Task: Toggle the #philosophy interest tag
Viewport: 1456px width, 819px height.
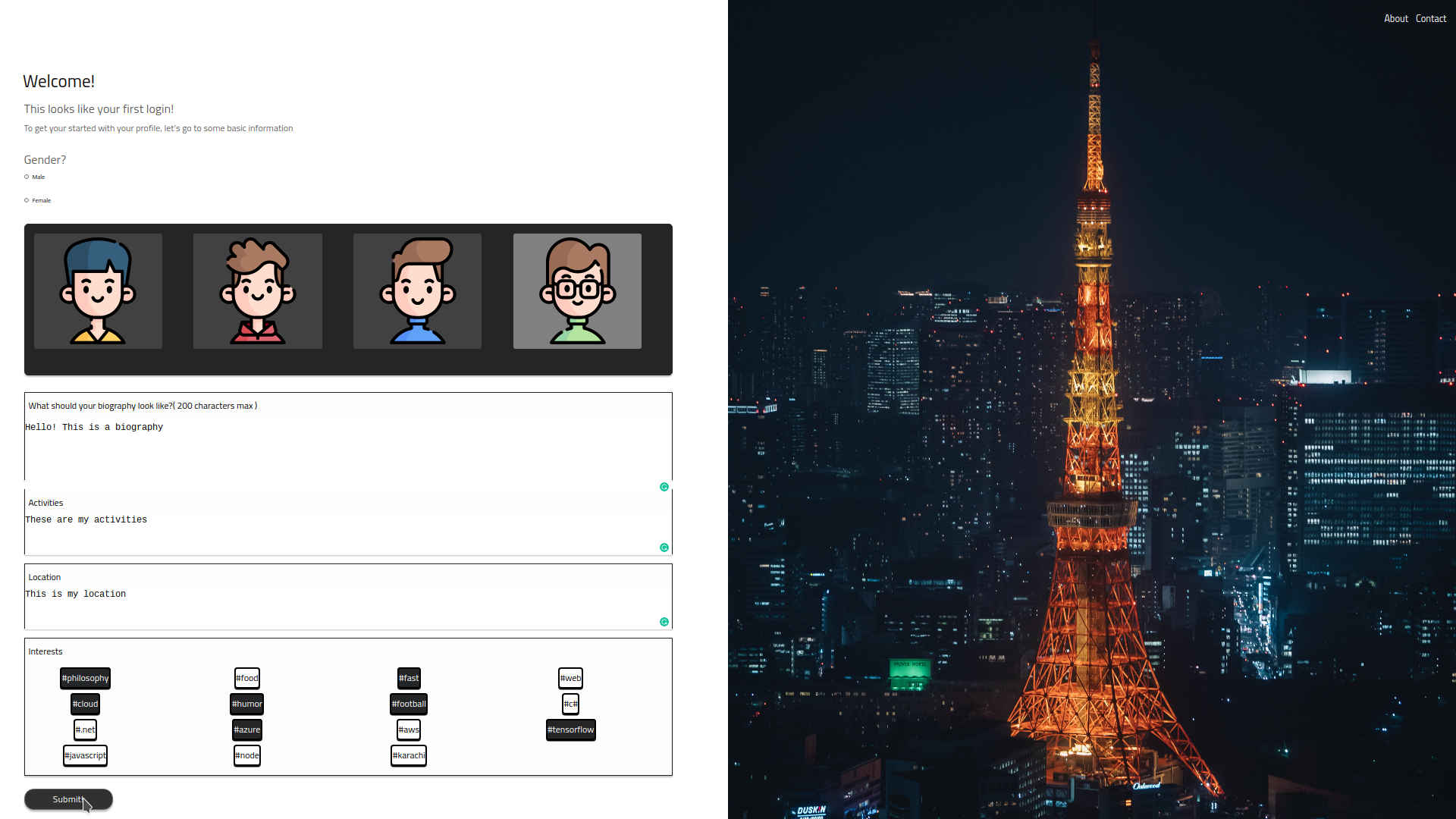Action: tap(86, 679)
